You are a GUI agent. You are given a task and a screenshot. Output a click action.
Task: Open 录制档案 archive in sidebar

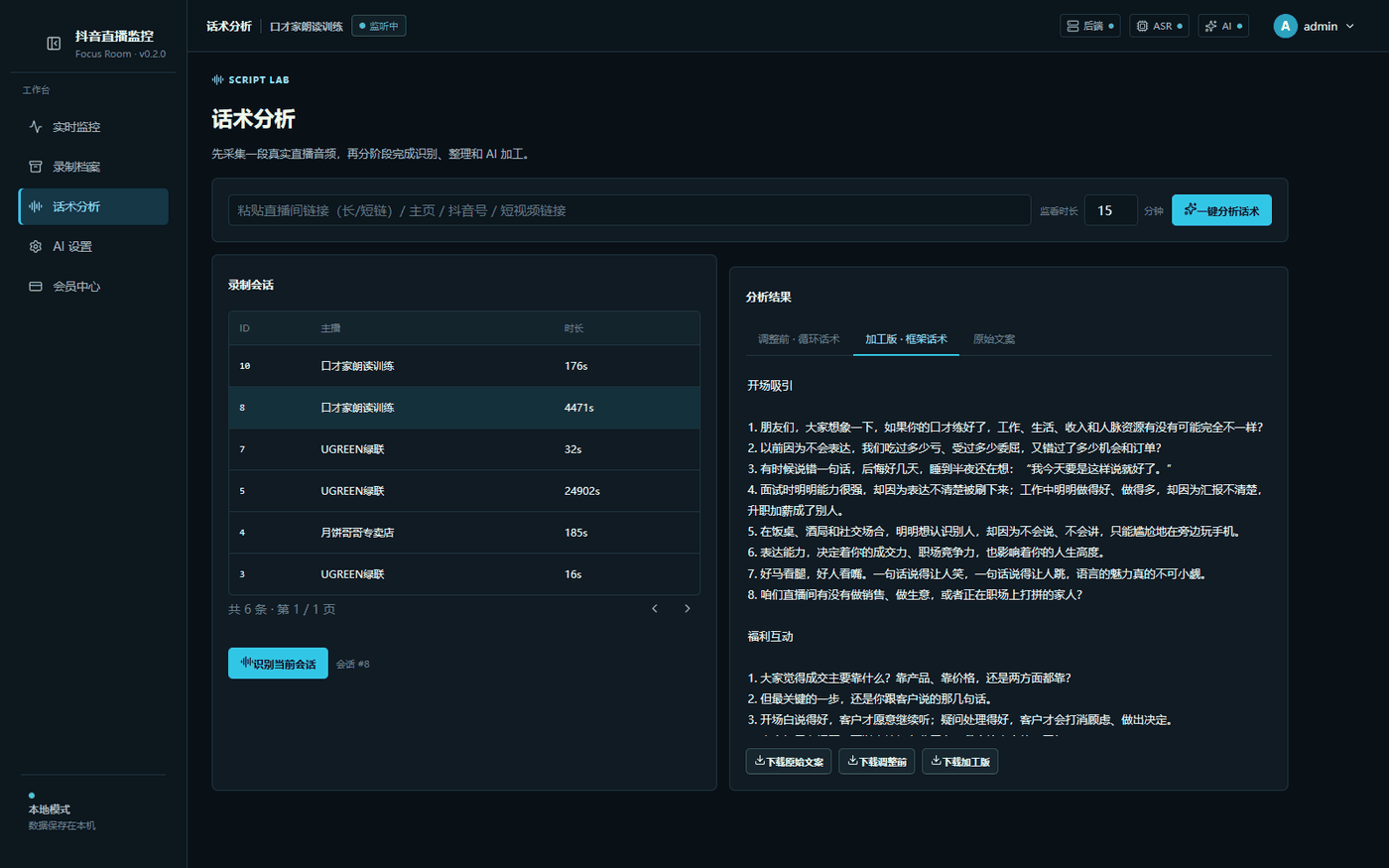(x=93, y=167)
